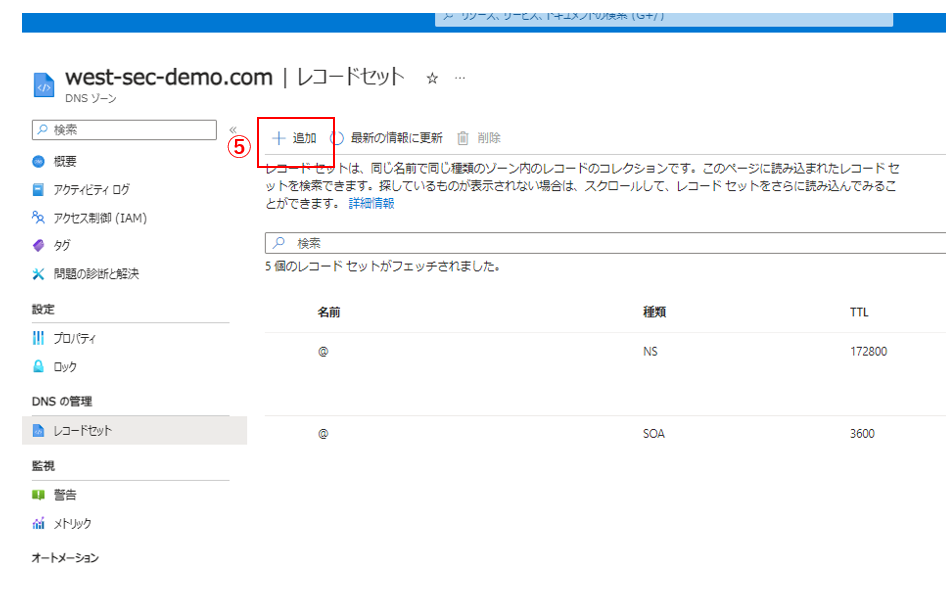The width and height of the screenshot is (946, 596).
Task: Click the 追加 plus button
Action: click(294, 138)
